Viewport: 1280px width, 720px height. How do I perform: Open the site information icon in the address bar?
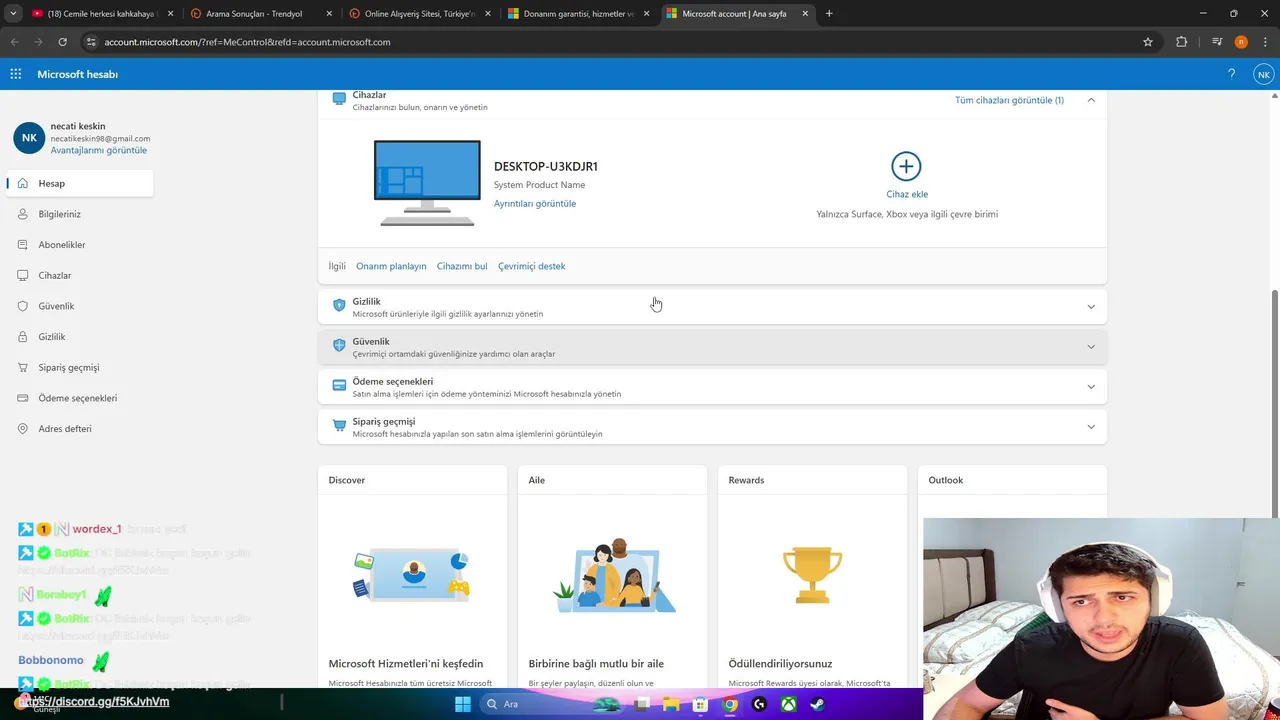pos(91,42)
